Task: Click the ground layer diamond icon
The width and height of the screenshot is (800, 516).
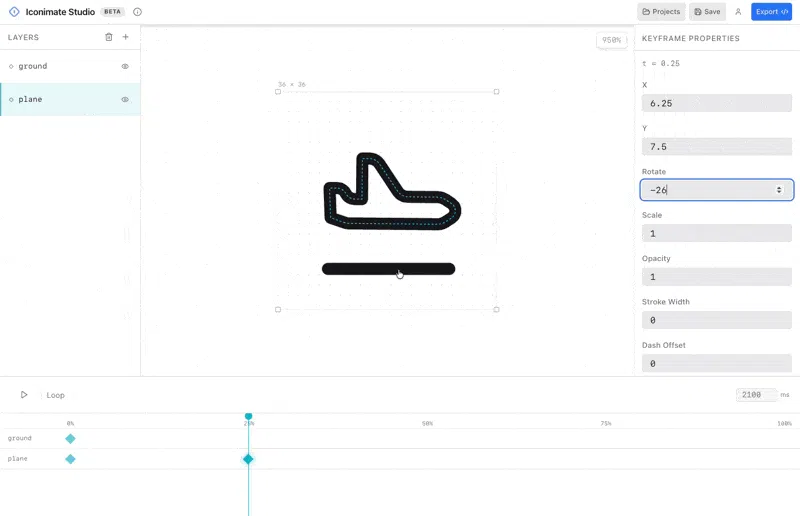Action: point(11,66)
